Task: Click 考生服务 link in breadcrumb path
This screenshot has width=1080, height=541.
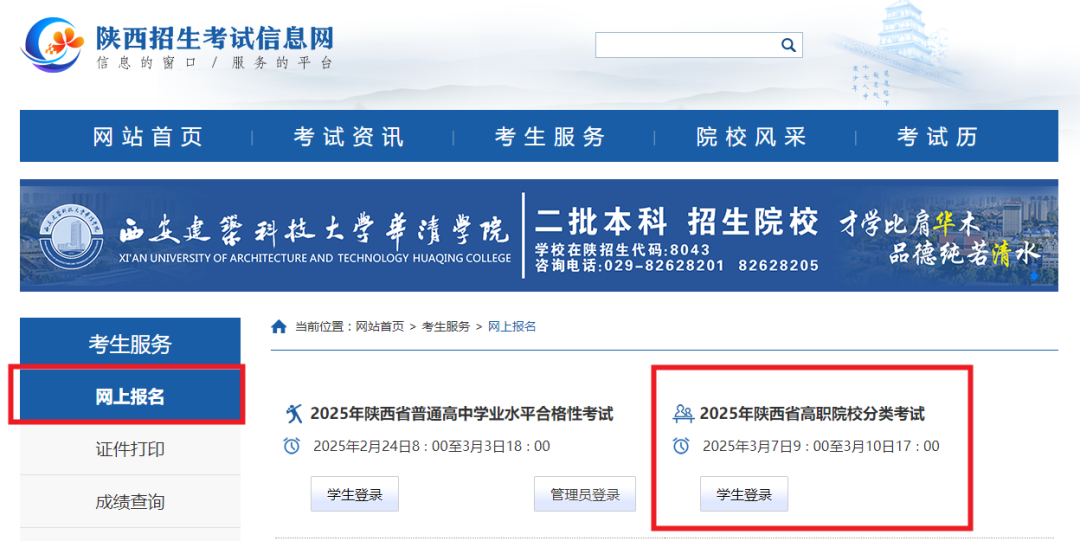Action: tap(445, 327)
